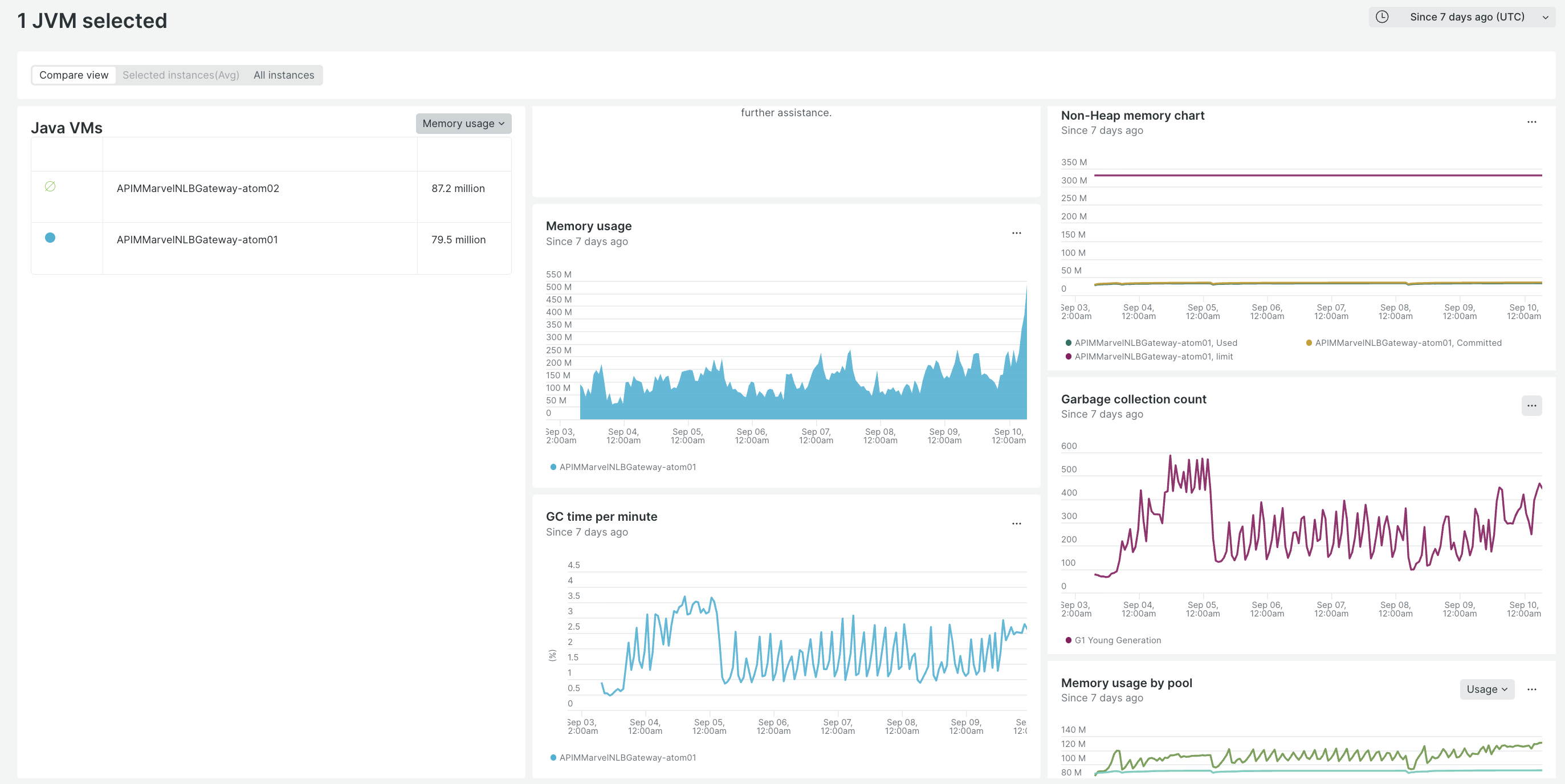Toggle atom01 limit legend series
This screenshot has height=784, width=1565.
tap(1152, 357)
